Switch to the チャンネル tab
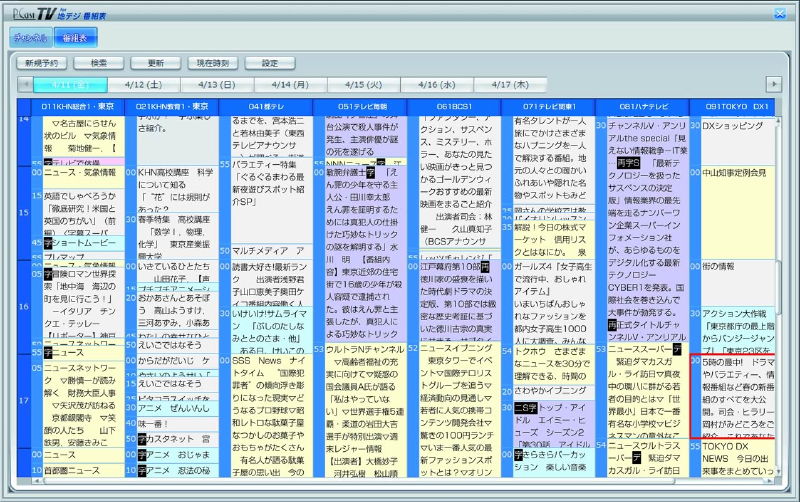 click(x=32, y=36)
